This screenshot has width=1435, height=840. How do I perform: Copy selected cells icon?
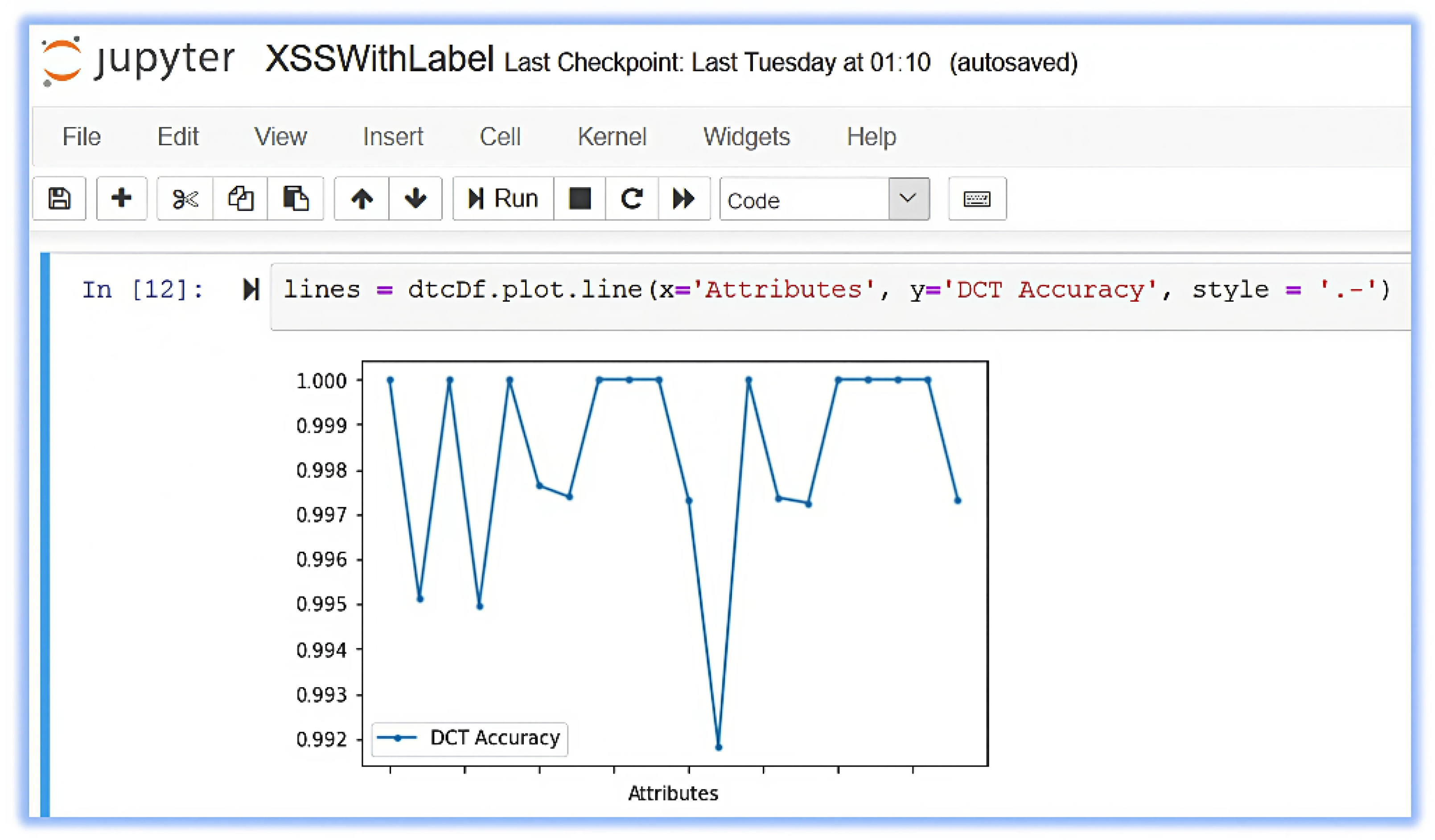[x=240, y=199]
